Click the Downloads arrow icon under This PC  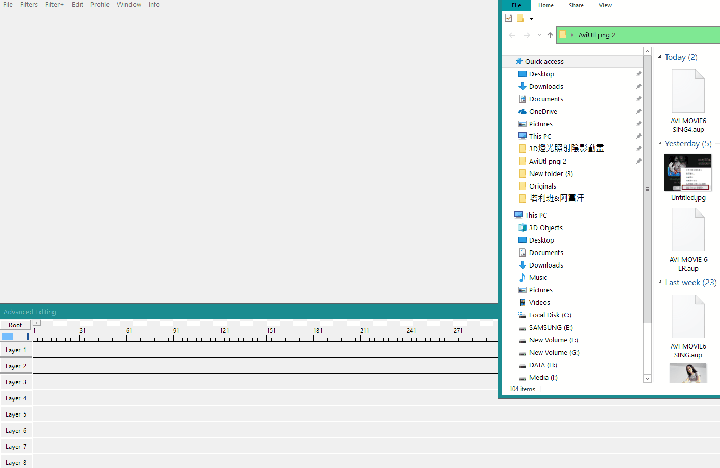(x=522, y=265)
